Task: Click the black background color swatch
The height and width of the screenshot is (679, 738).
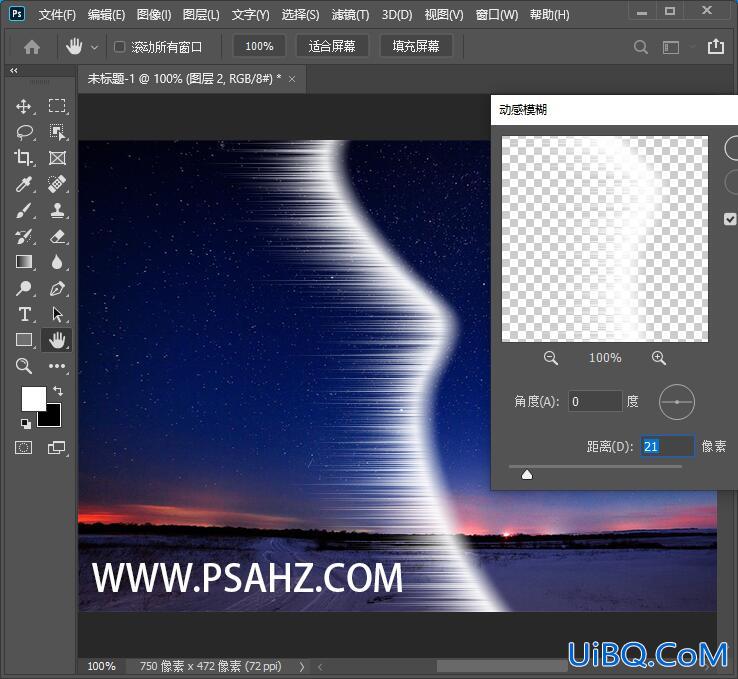Action: (53, 418)
